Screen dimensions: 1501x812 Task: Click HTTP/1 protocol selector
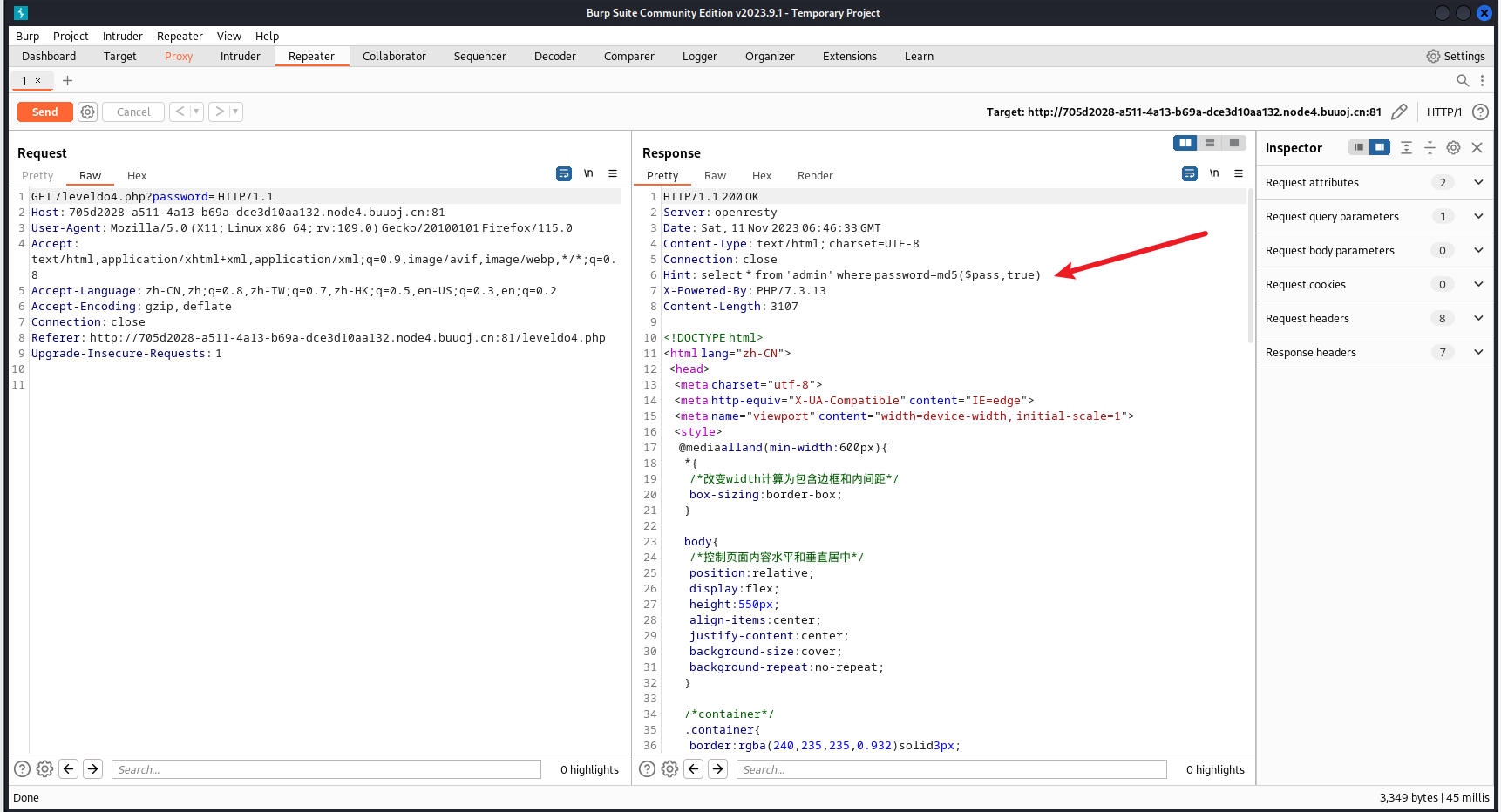(1443, 112)
